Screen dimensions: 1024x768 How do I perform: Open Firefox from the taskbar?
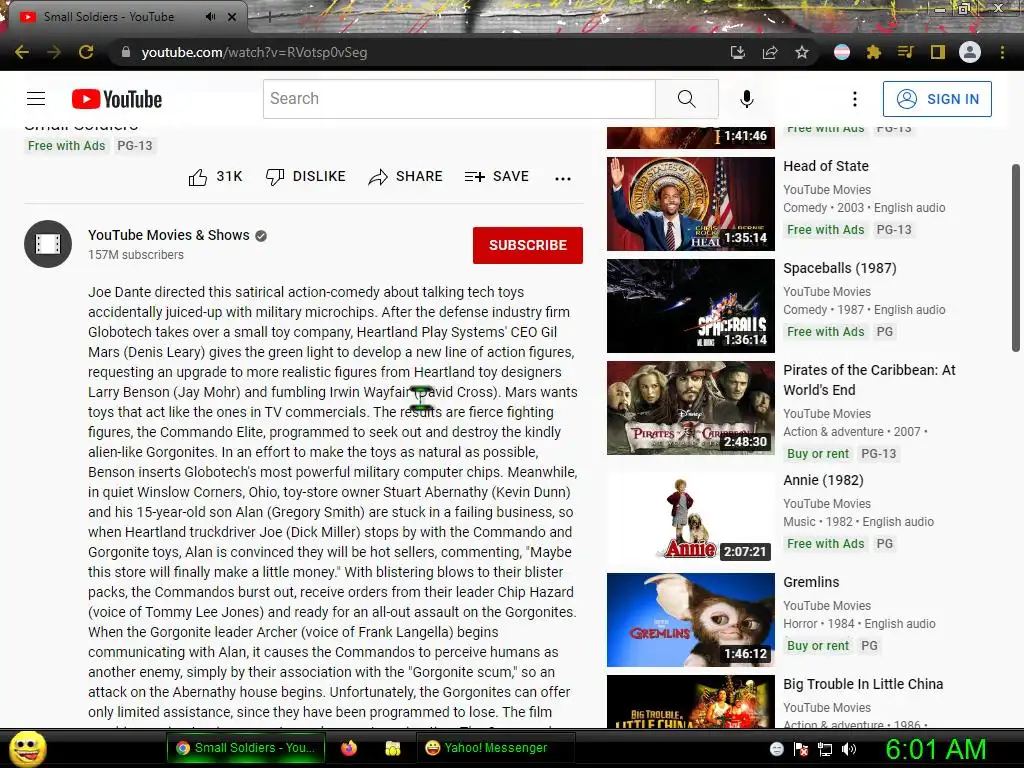click(x=349, y=748)
